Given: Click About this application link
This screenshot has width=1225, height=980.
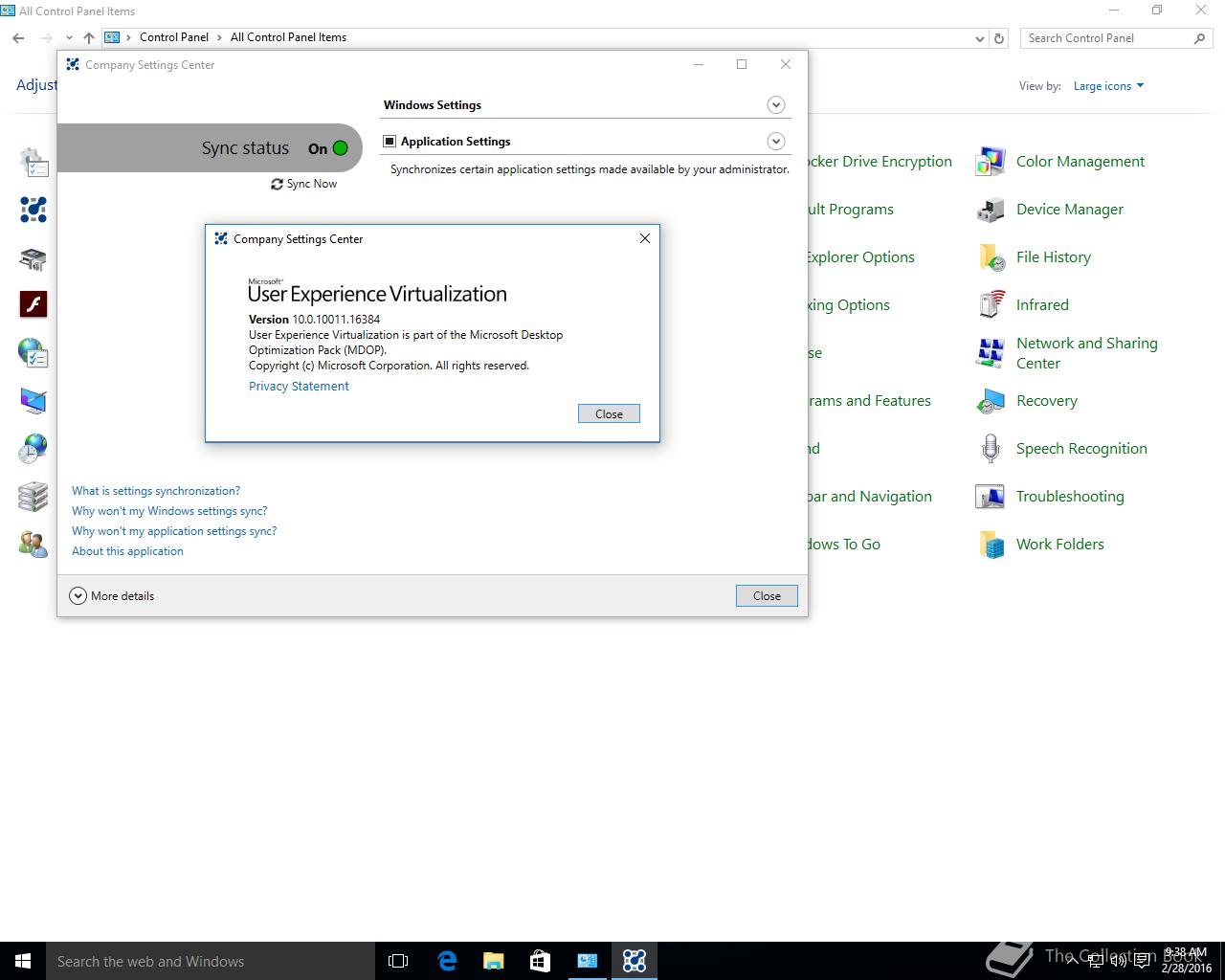Looking at the screenshot, I should click(x=127, y=551).
